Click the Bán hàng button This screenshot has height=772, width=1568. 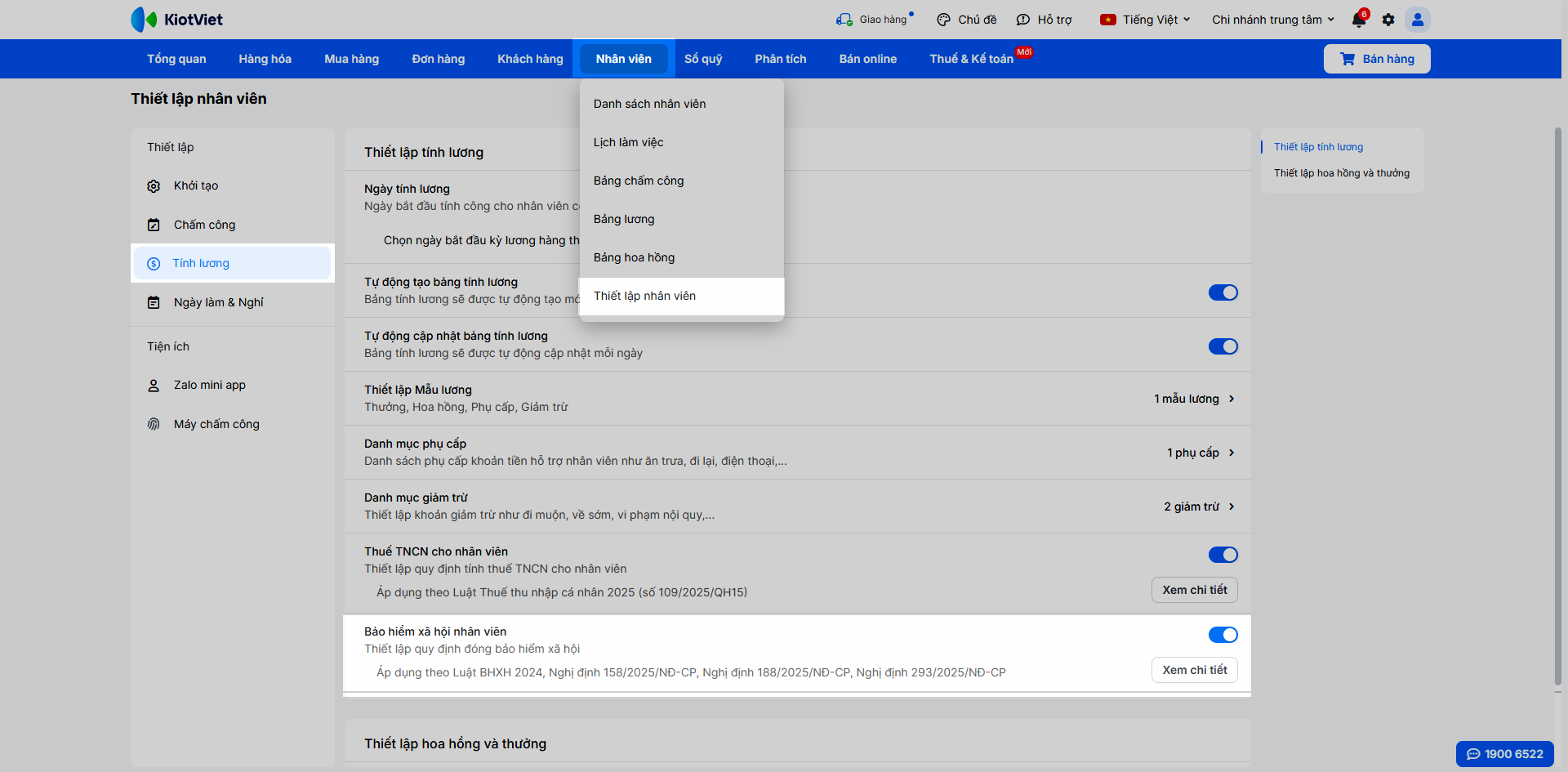click(1377, 59)
